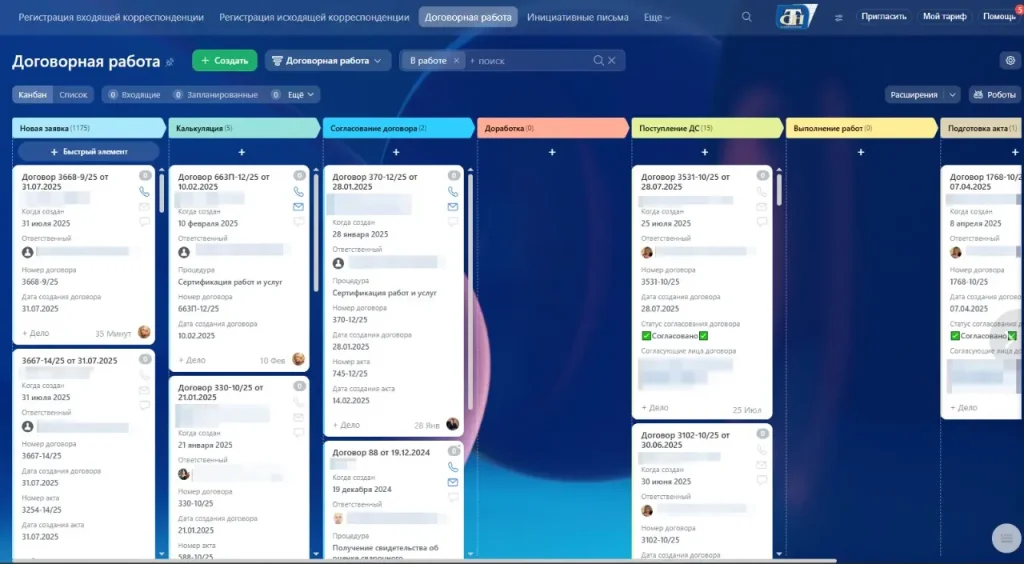Viewport: 1024px width, 564px height.
Task: Select the Канбан view toggle
Action: tap(32, 95)
